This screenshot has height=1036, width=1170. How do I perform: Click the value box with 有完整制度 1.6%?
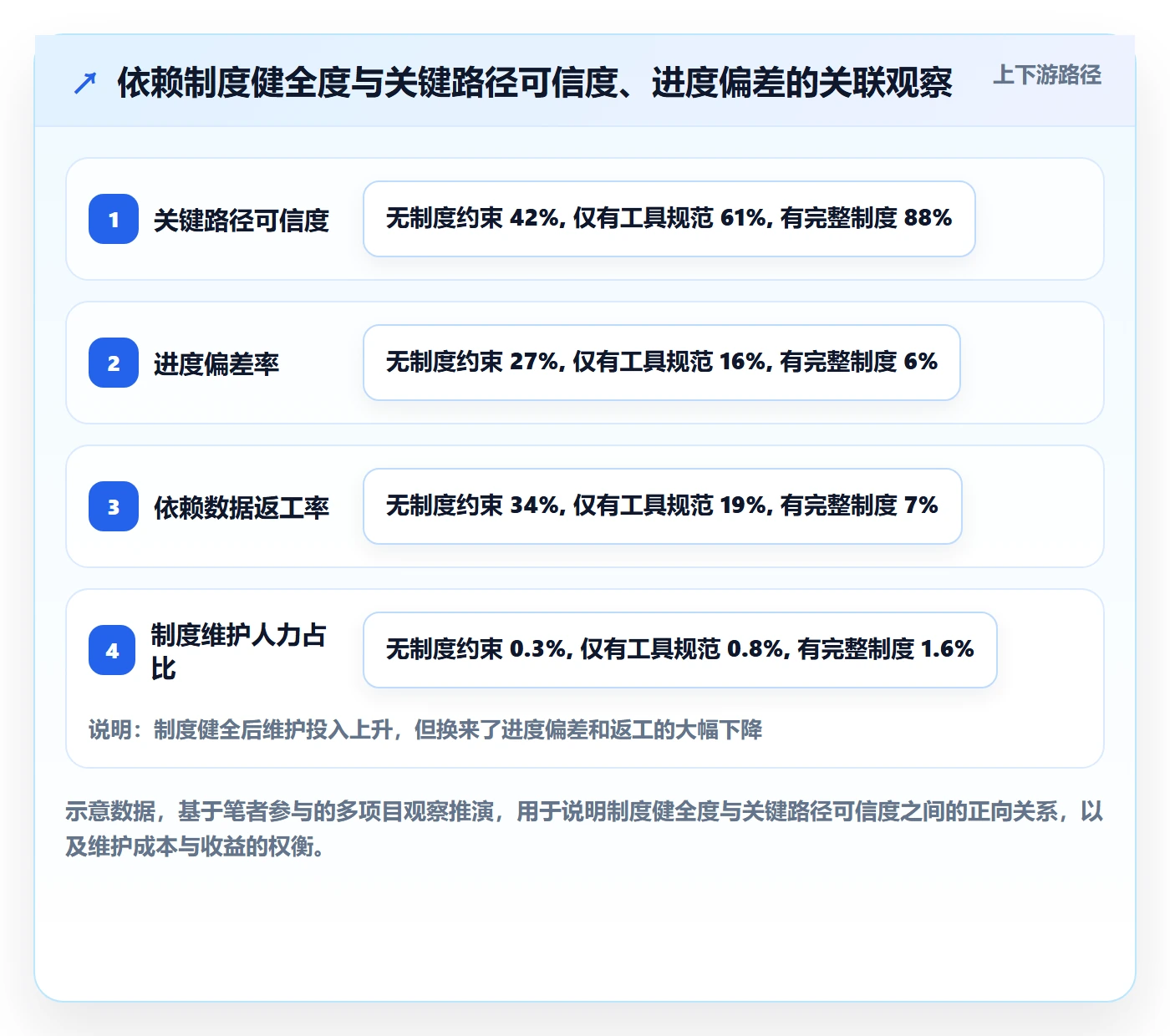tap(680, 650)
